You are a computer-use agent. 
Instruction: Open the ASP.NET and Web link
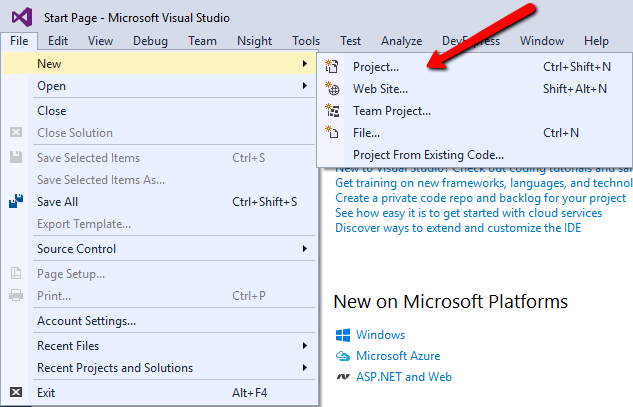[404, 377]
